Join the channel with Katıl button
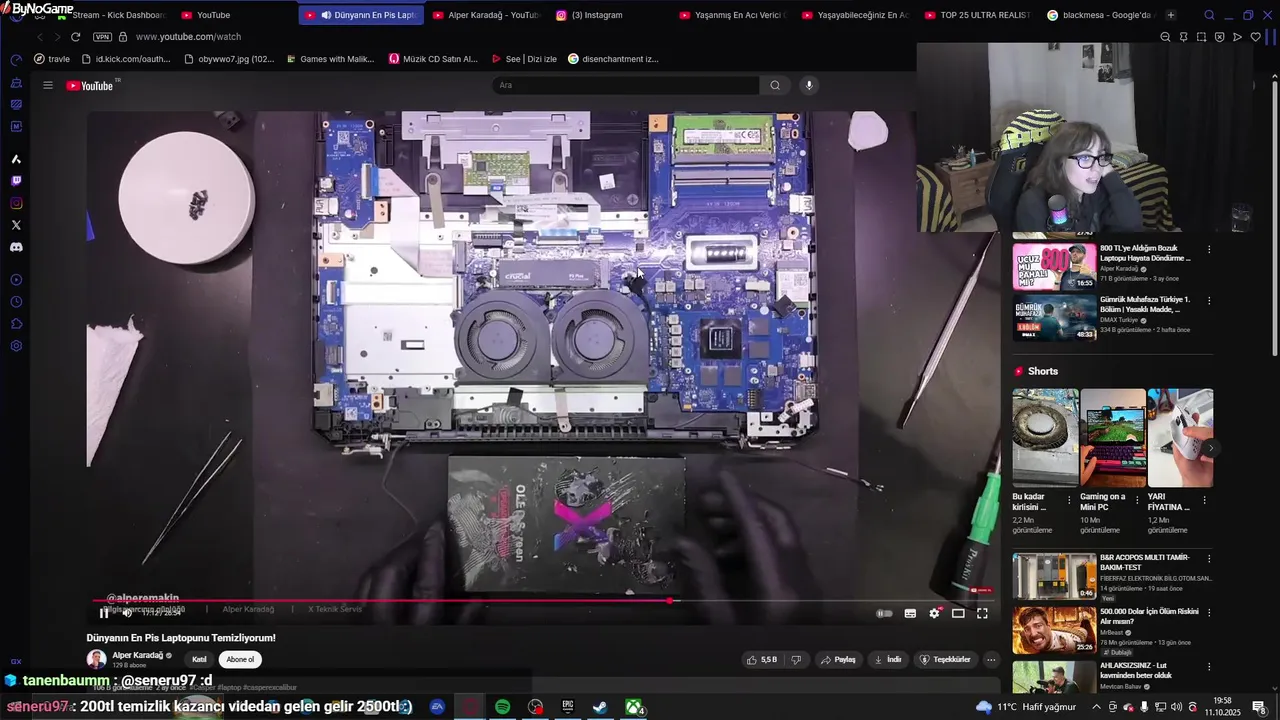The width and height of the screenshot is (1280, 720). click(199, 659)
